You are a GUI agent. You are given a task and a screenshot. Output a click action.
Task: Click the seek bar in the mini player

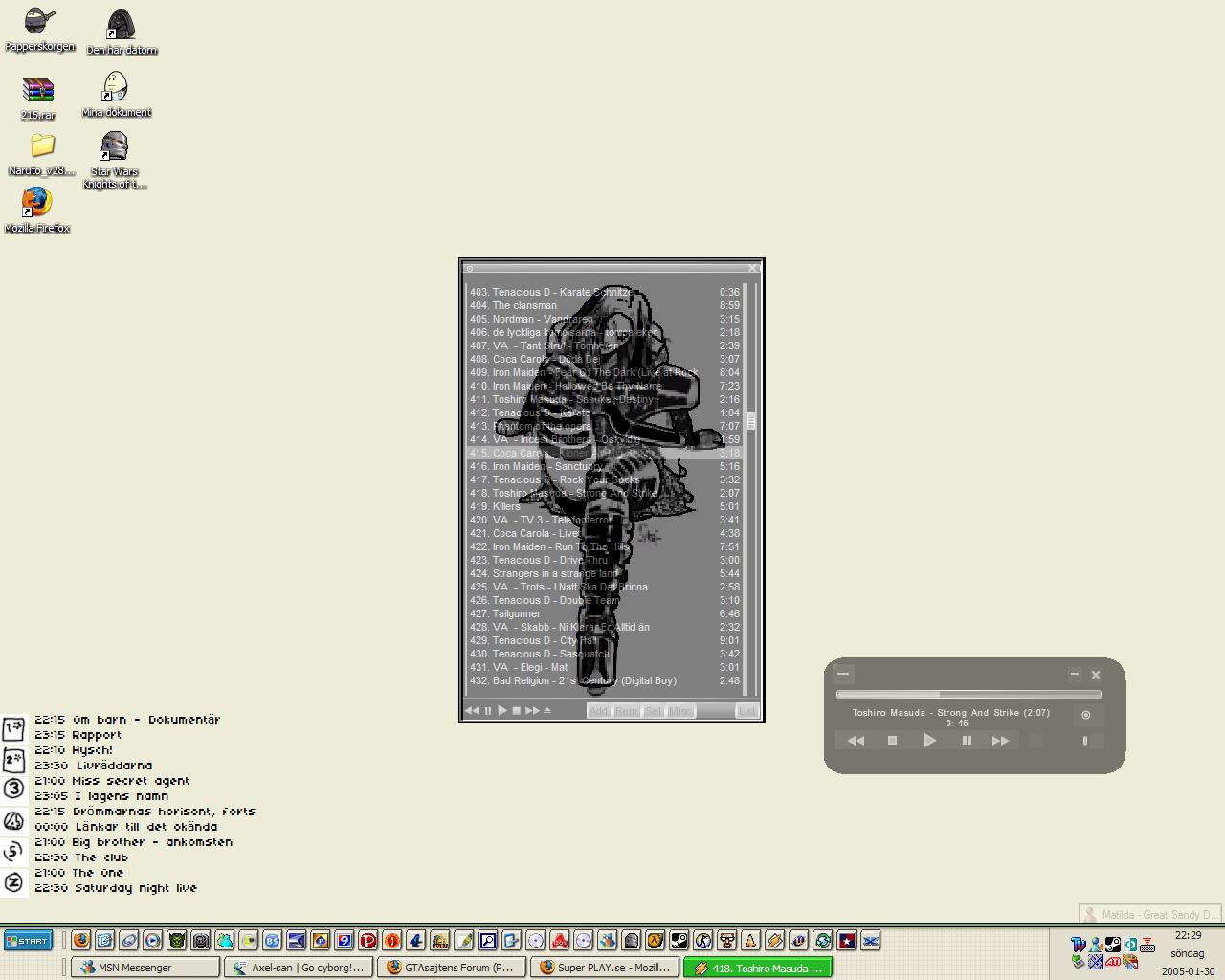click(x=969, y=694)
